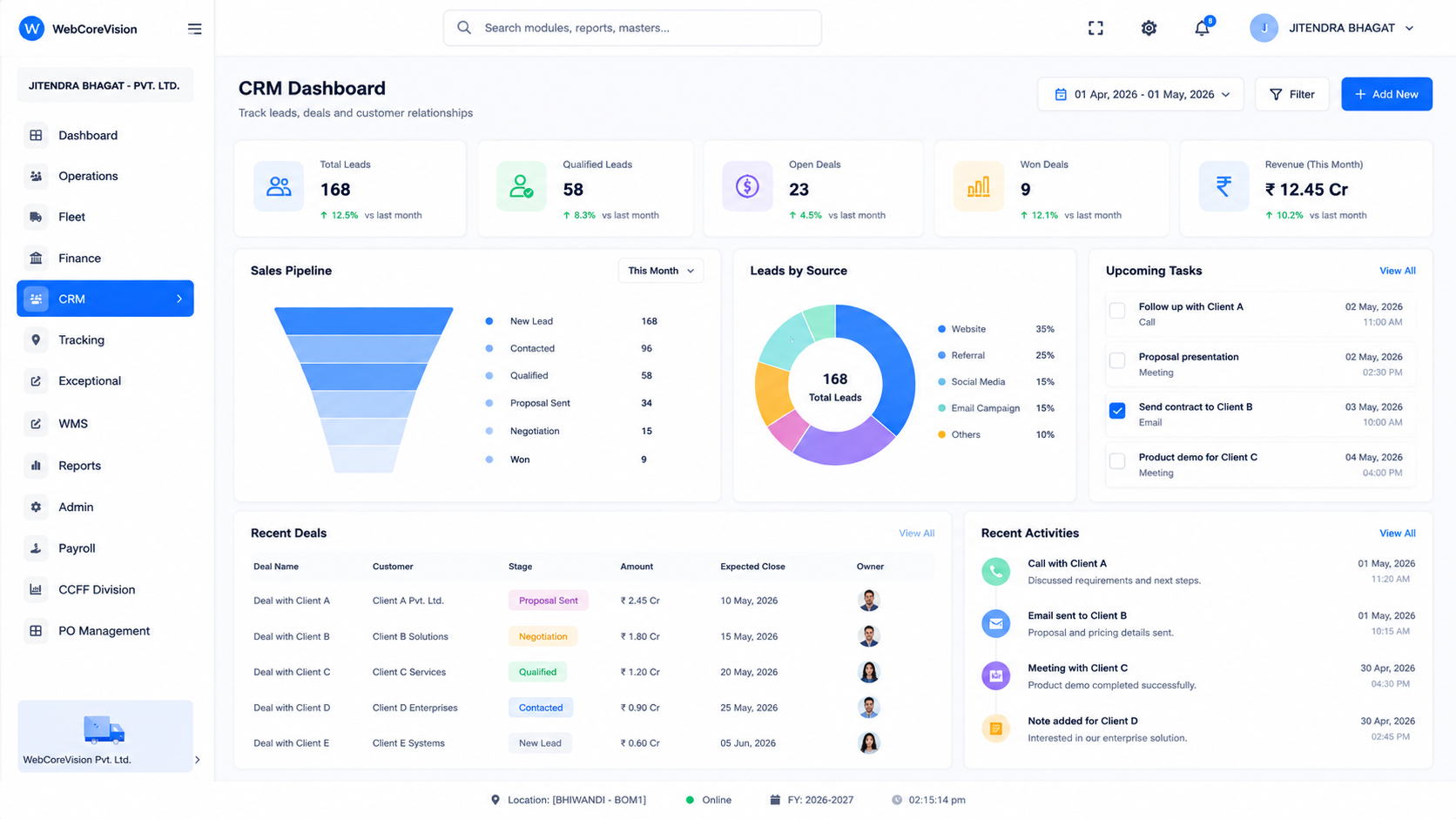Screen dimensions: 1456x819
Task: Click the Others legend orange dot
Action: coord(941,434)
